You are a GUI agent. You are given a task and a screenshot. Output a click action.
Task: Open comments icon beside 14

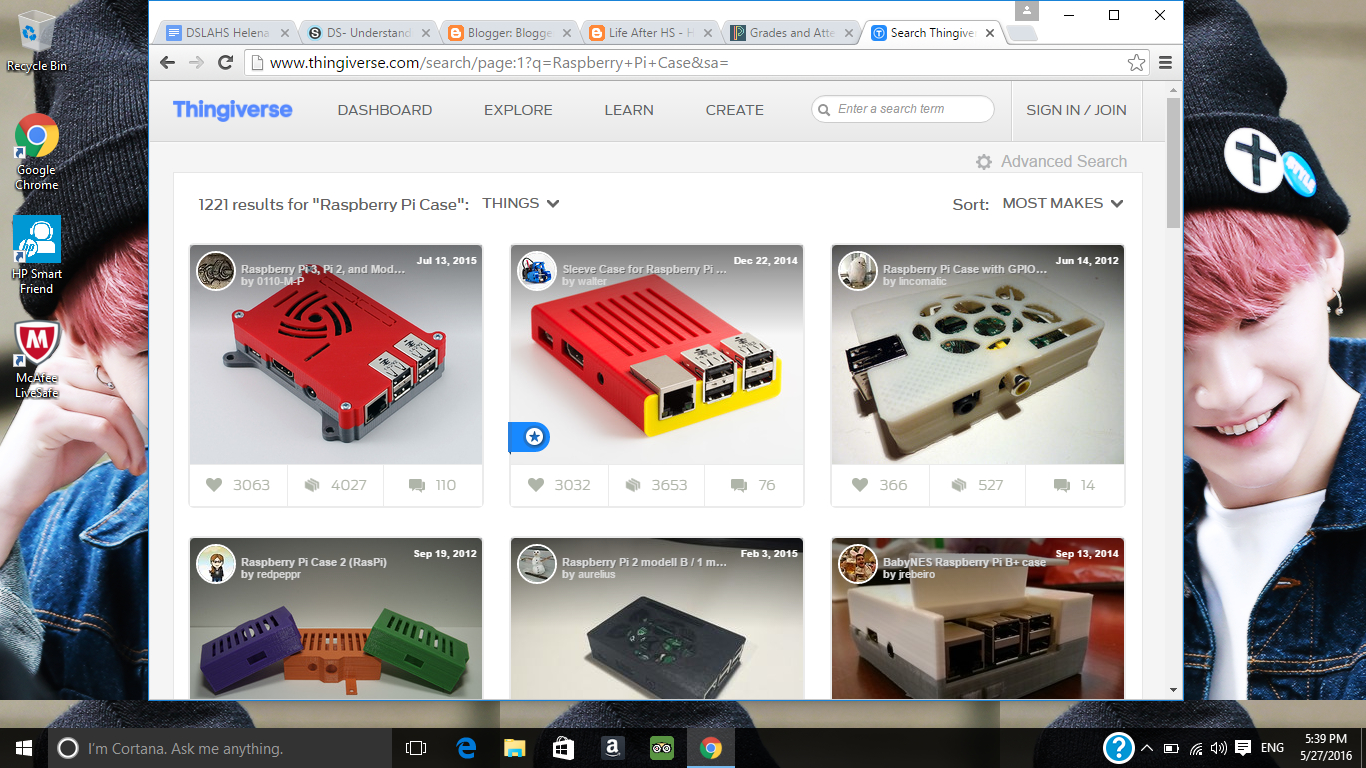(x=1062, y=485)
